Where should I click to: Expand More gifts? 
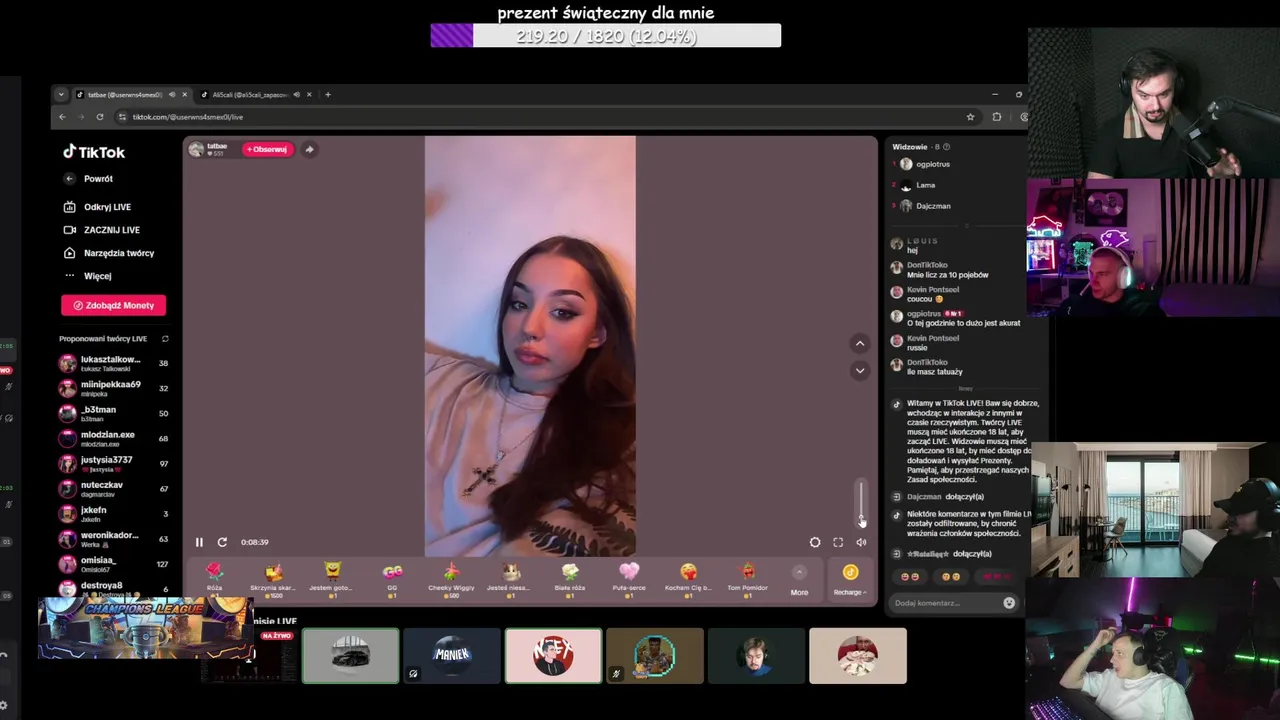point(799,580)
